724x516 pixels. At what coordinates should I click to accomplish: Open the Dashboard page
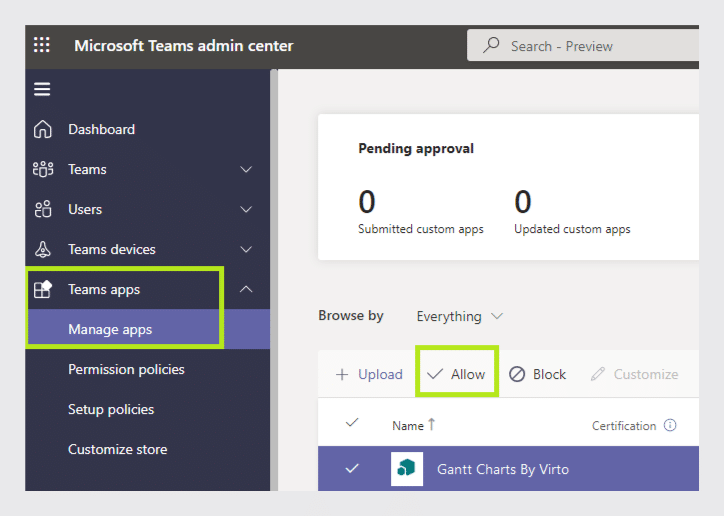point(102,129)
